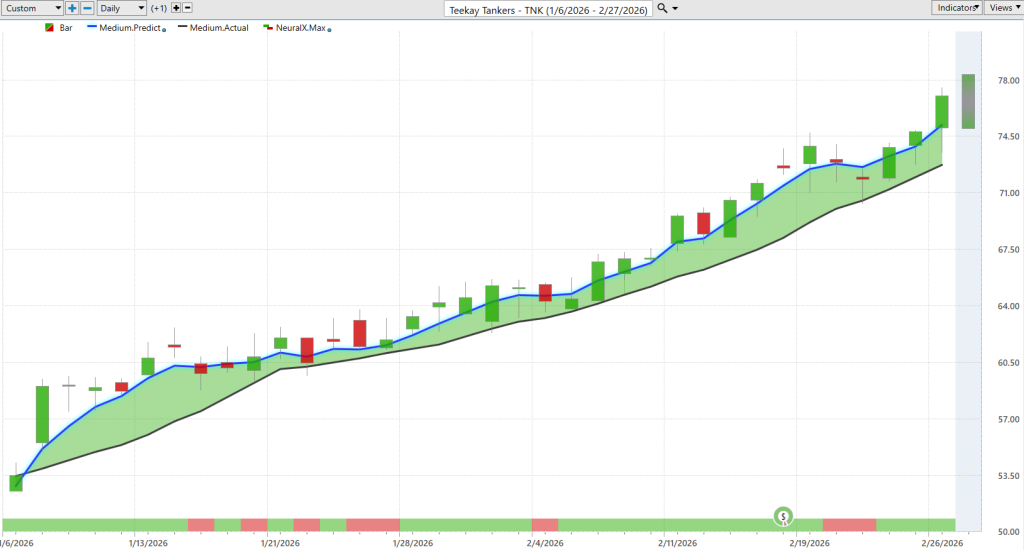
Task: Click the Bar legend icon
Action: (49, 27)
